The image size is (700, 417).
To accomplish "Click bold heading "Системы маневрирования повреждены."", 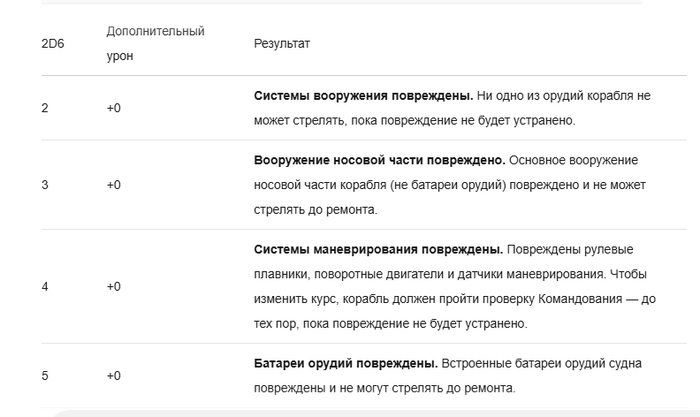I will [x=374, y=249].
